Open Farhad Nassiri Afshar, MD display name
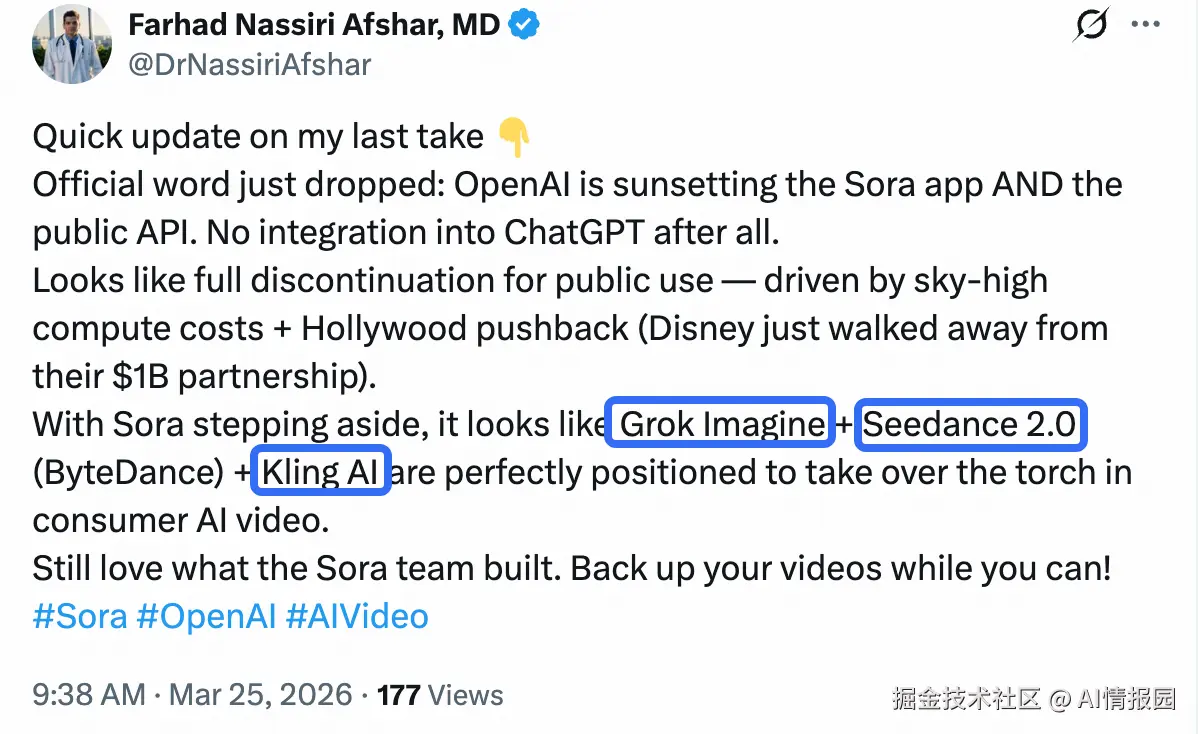Screen dimensions: 1198x734 point(314,25)
